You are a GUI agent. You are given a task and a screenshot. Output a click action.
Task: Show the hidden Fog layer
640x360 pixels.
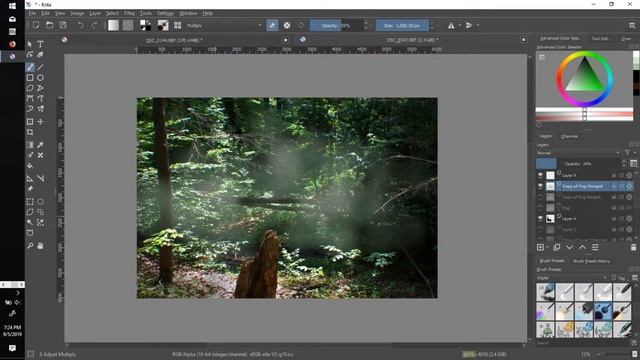point(540,208)
